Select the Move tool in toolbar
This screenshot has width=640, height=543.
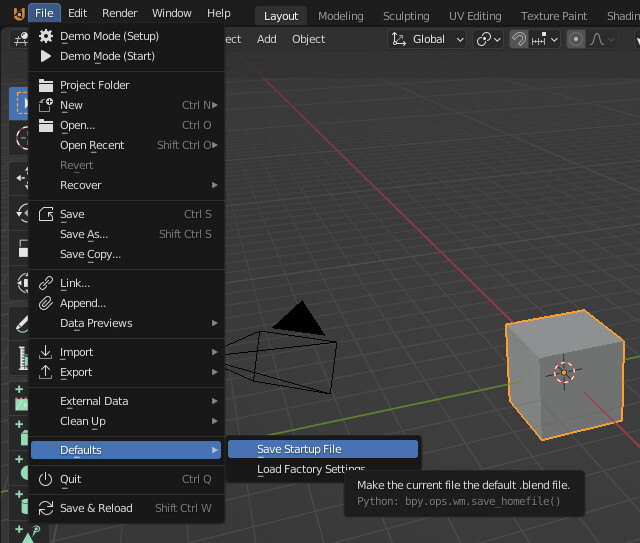pos(19,178)
